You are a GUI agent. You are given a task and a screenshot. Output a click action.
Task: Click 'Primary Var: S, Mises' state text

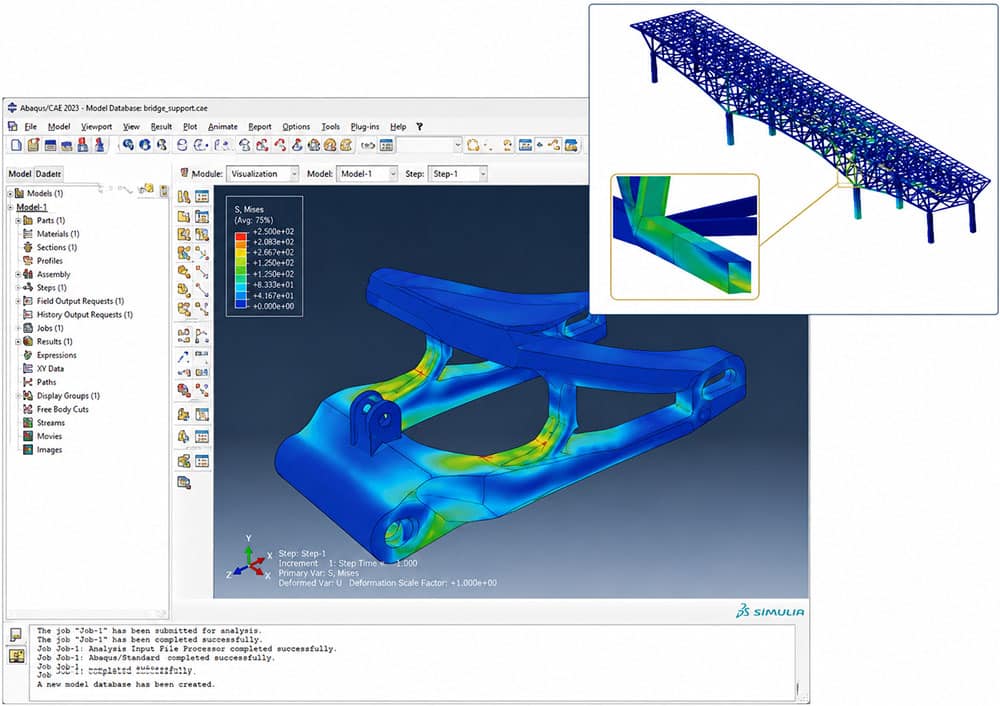(318, 573)
